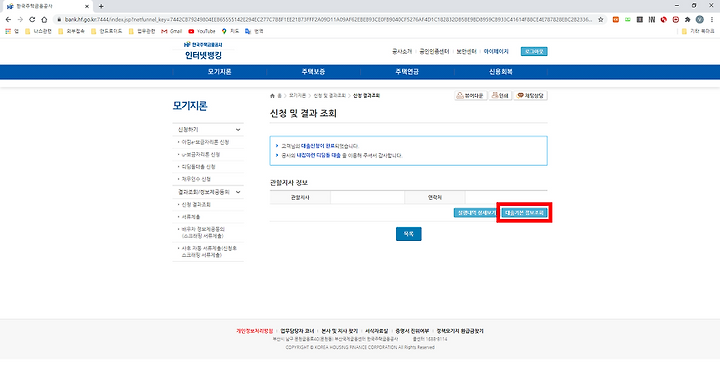
Task: Open the browser home page icon
Action: tap(44, 19)
